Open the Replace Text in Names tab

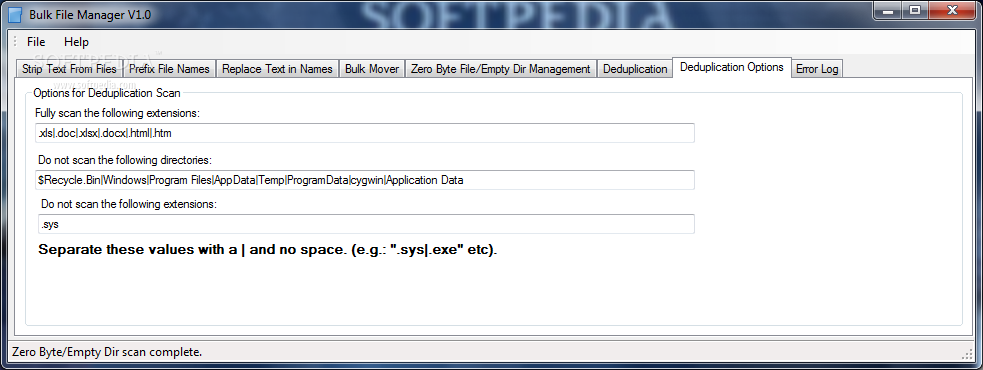tap(277, 69)
